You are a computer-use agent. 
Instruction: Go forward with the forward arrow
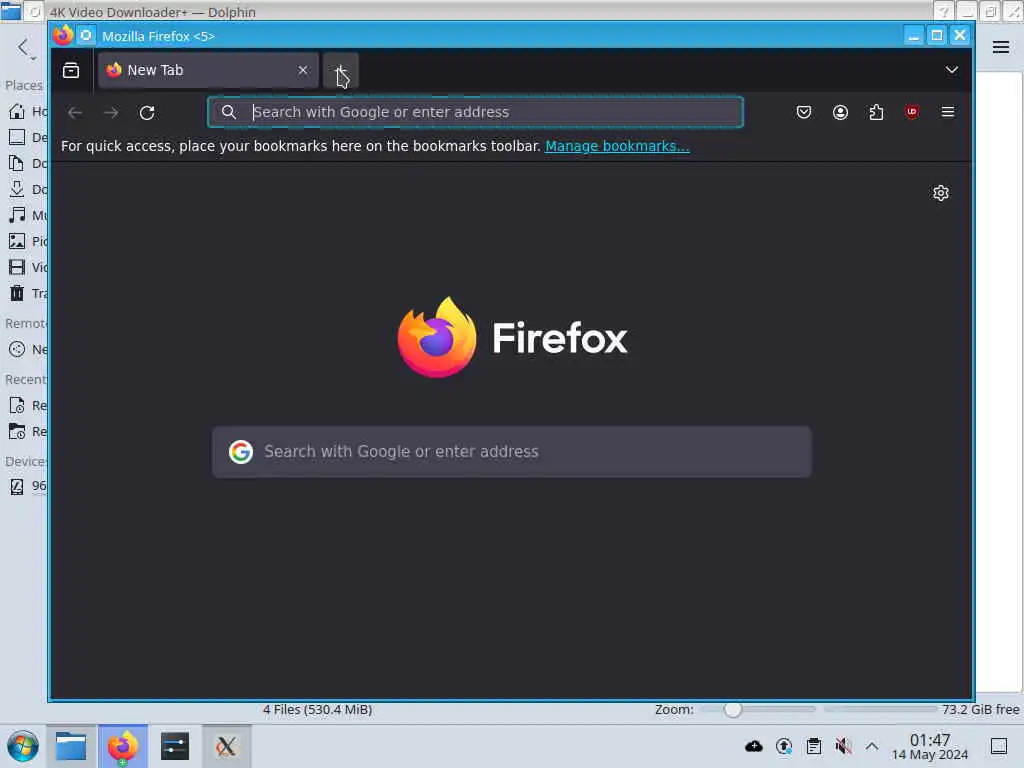point(111,112)
